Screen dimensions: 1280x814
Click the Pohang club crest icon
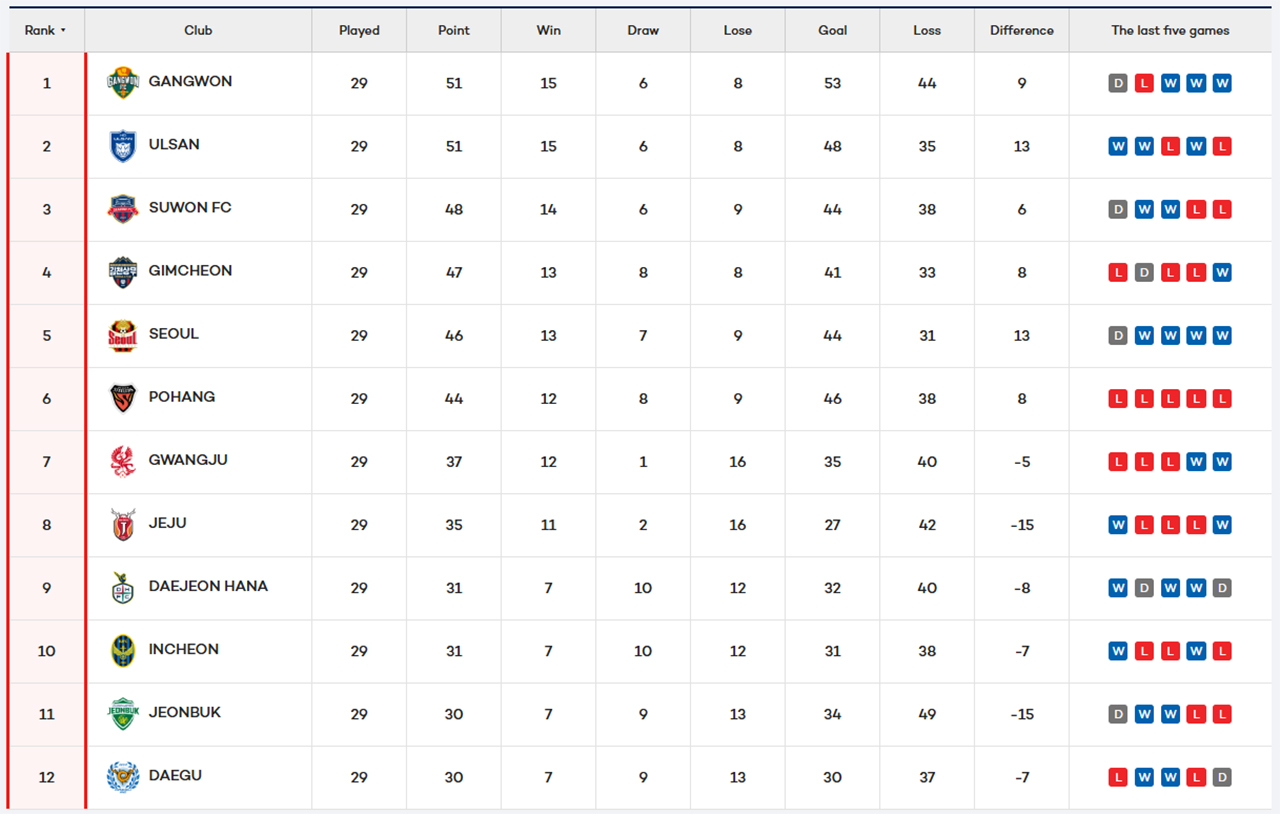click(x=123, y=398)
